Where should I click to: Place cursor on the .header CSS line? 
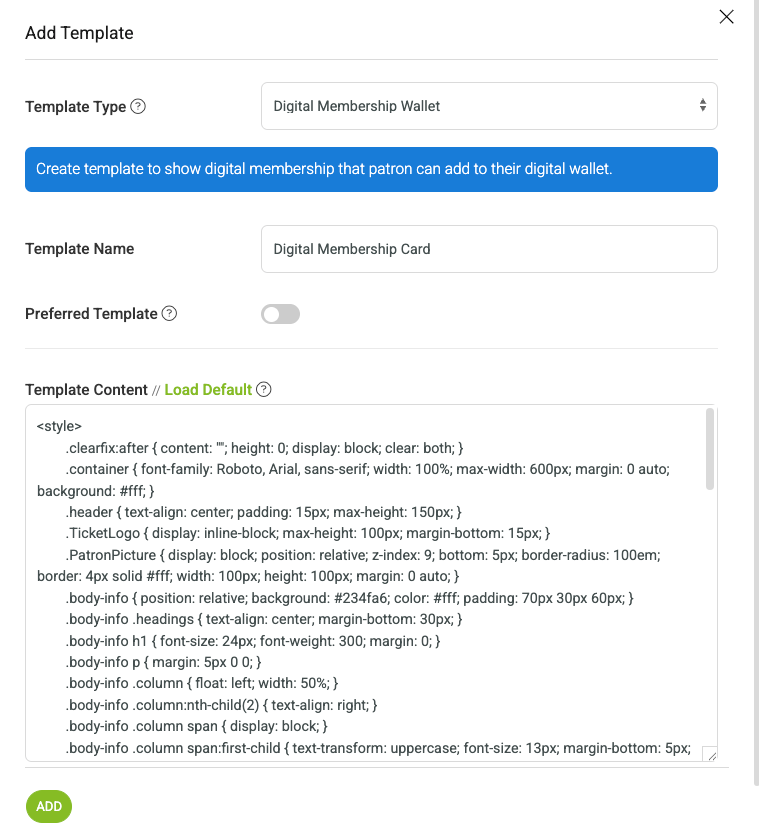click(x=263, y=512)
